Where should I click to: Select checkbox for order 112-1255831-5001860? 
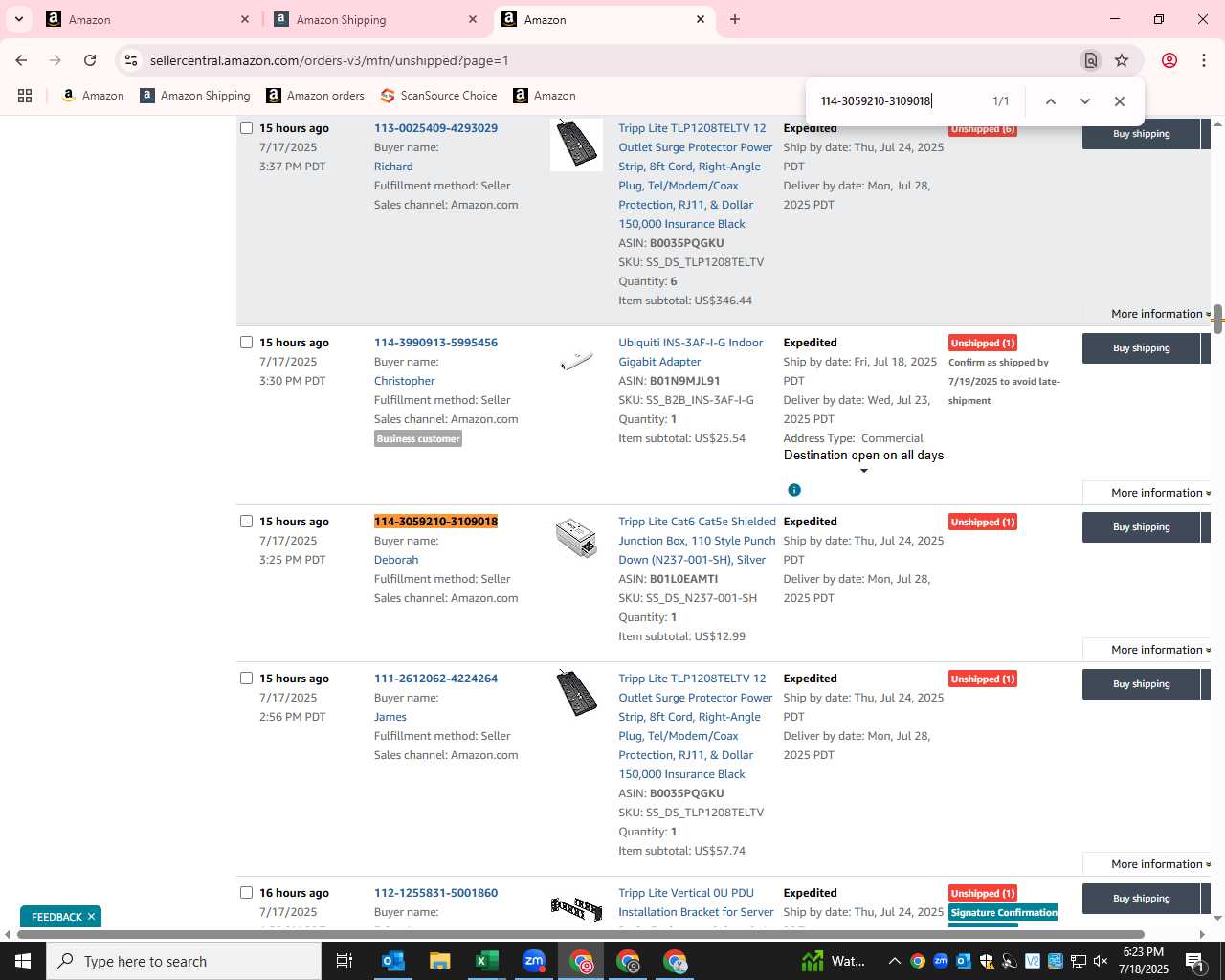pyautogui.click(x=246, y=893)
